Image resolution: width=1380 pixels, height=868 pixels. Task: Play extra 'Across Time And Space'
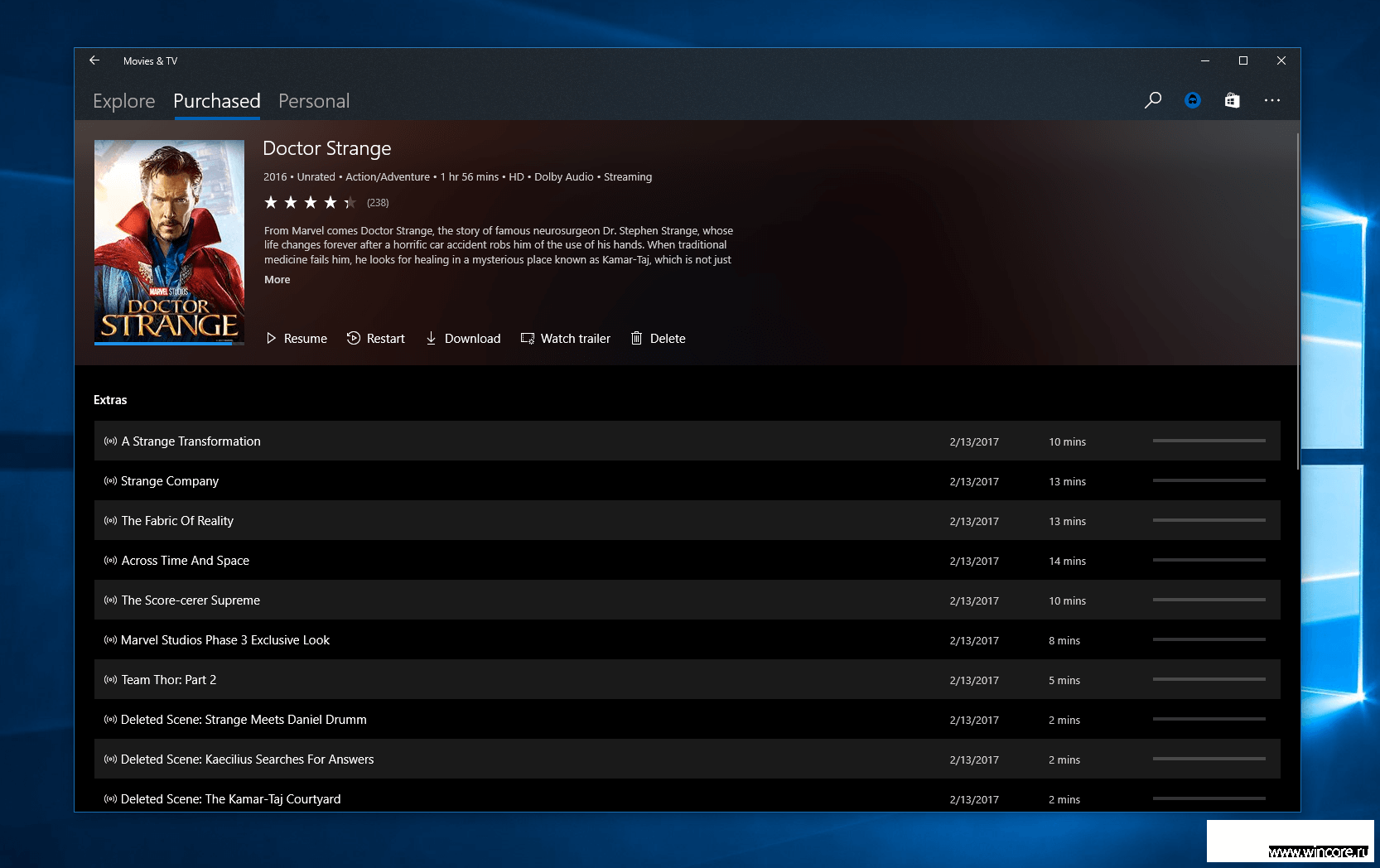(x=688, y=560)
